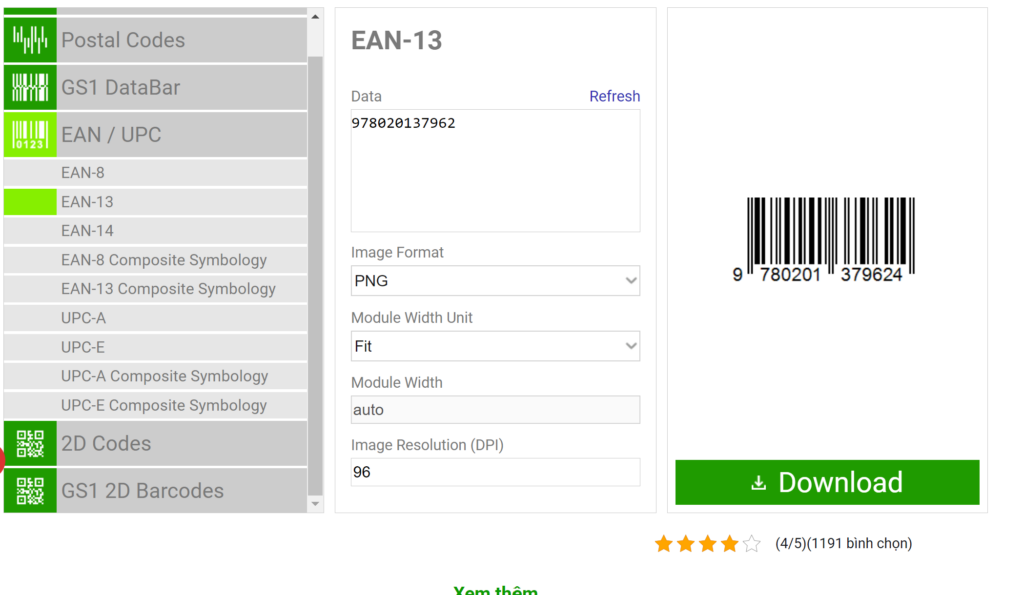The image size is (1024, 595).
Task: Click the sidebar scroll up arrow
Action: (x=315, y=17)
